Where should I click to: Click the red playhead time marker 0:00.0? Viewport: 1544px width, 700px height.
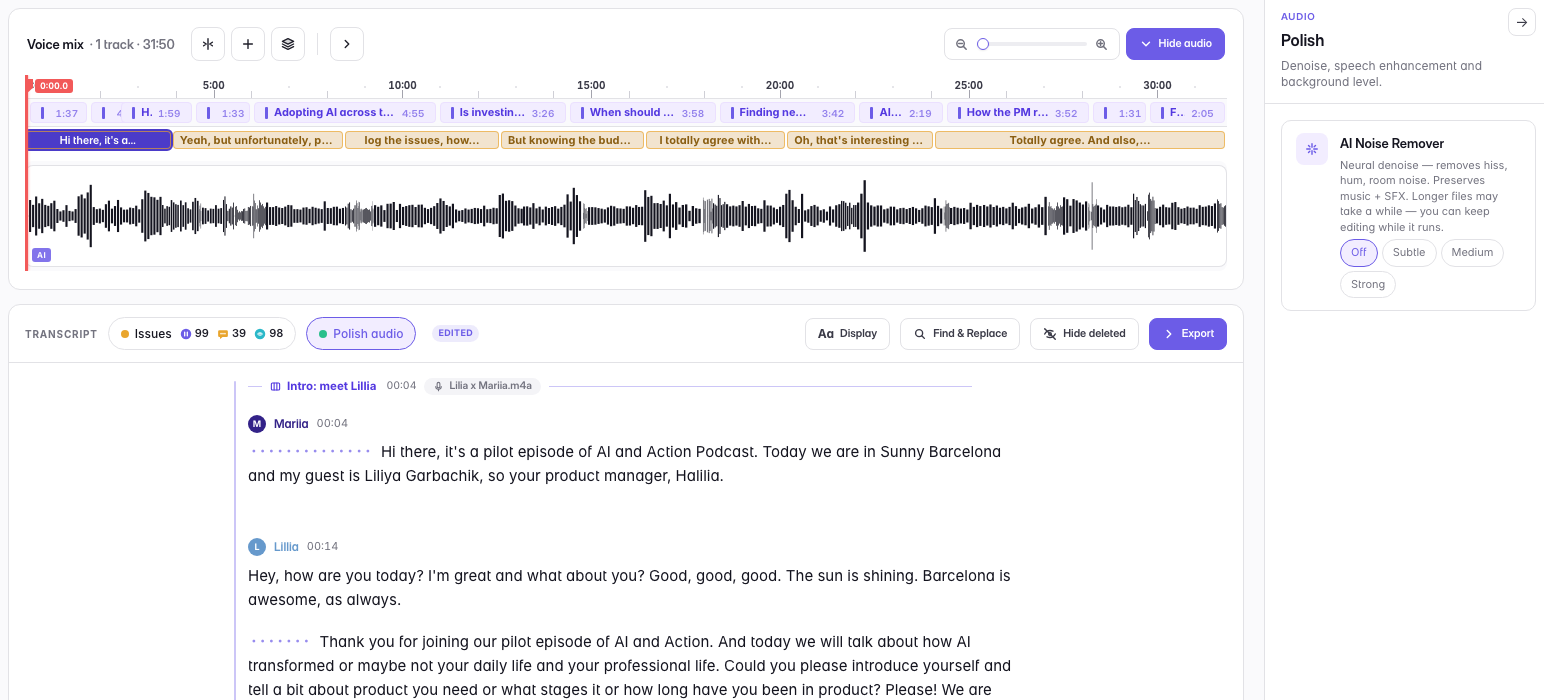click(54, 86)
